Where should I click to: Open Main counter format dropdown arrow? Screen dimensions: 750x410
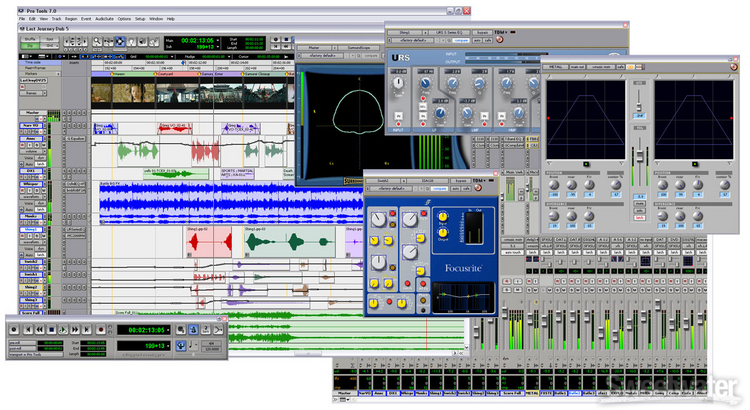pos(218,40)
